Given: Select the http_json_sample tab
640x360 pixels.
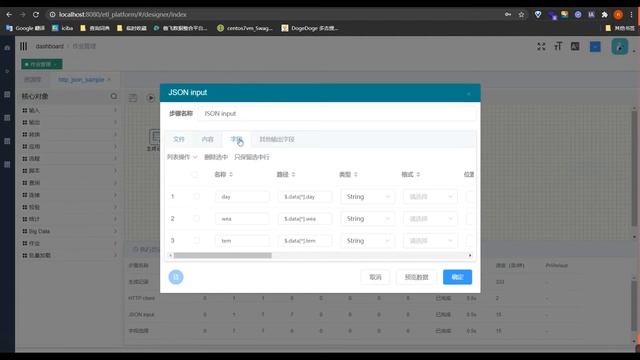Looking at the screenshot, I should [x=84, y=80].
